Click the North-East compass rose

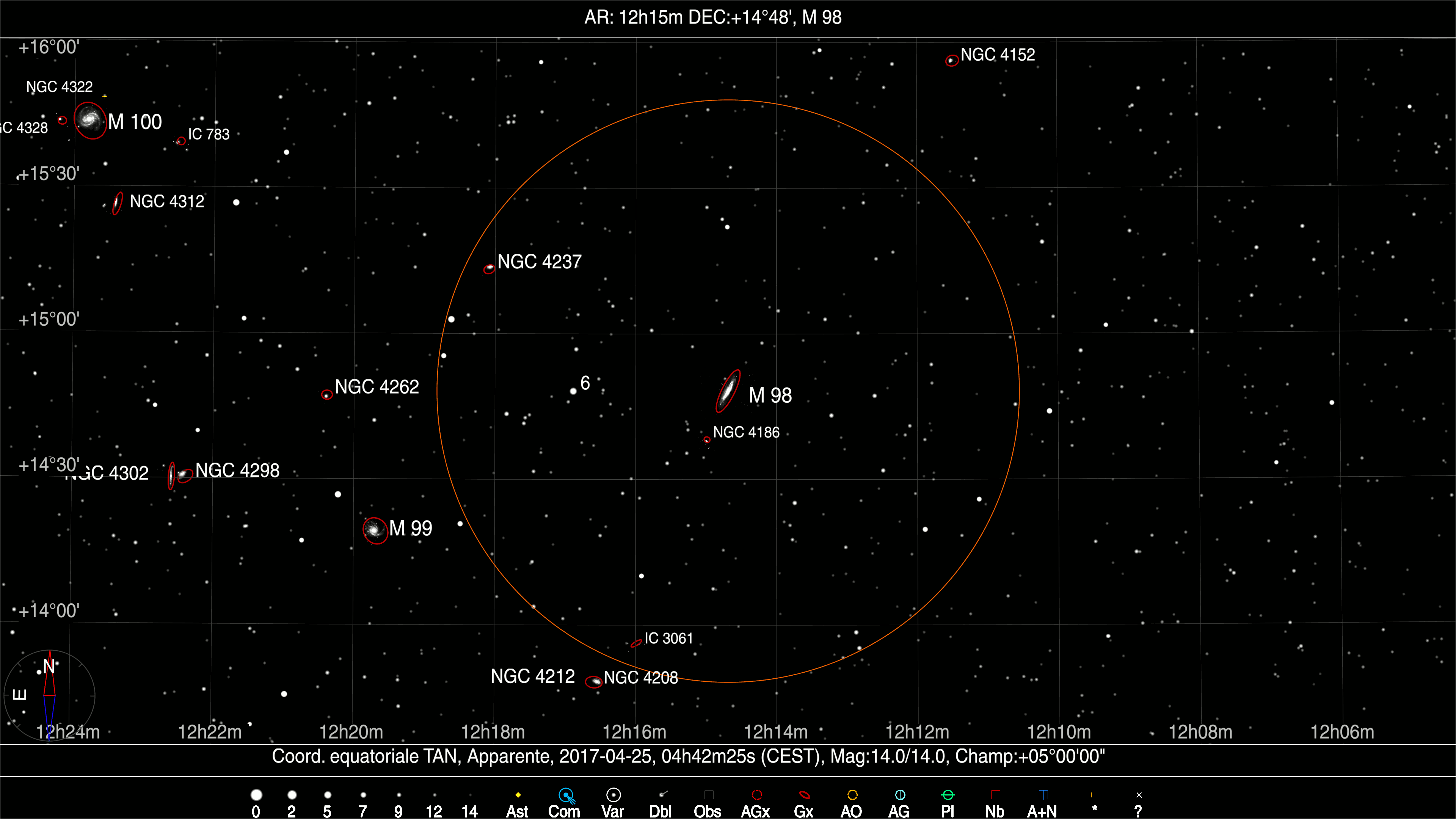(x=49, y=695)
